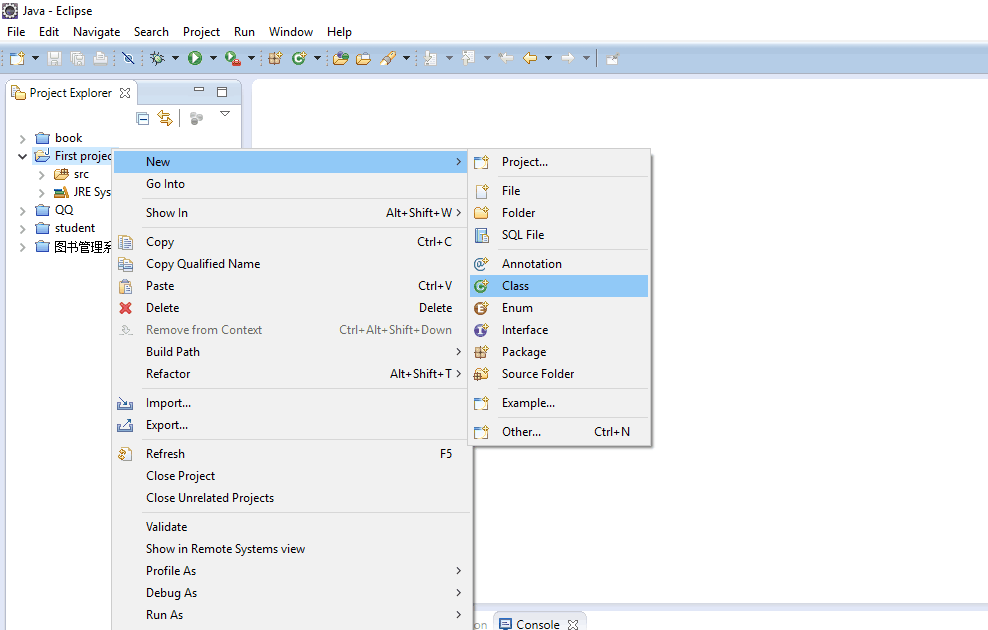988x630 pixels.
Task: Choose SQL File in the New submenu
Action: click(559, 235)
